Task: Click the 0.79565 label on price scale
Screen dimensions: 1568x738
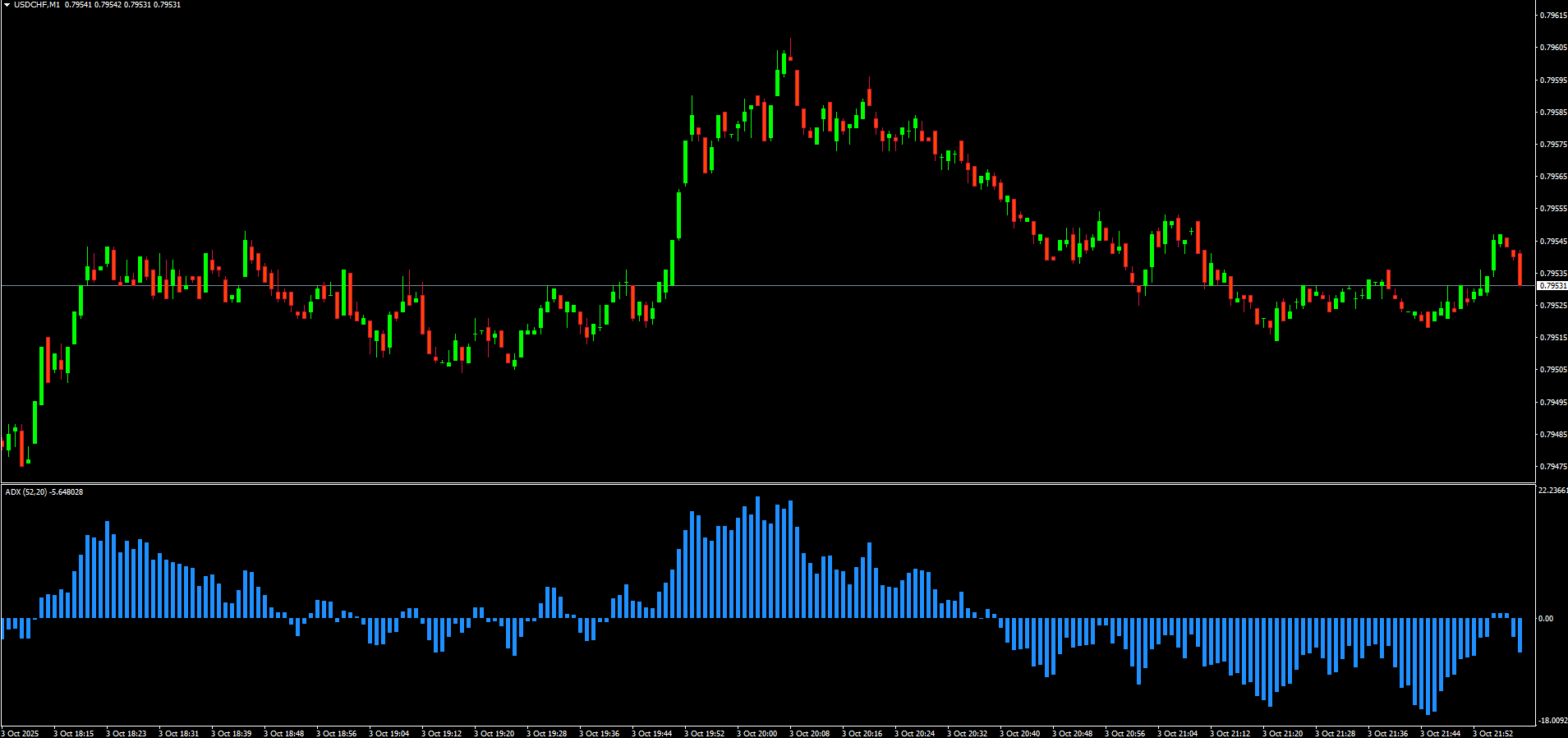Action: point(1552,177)
